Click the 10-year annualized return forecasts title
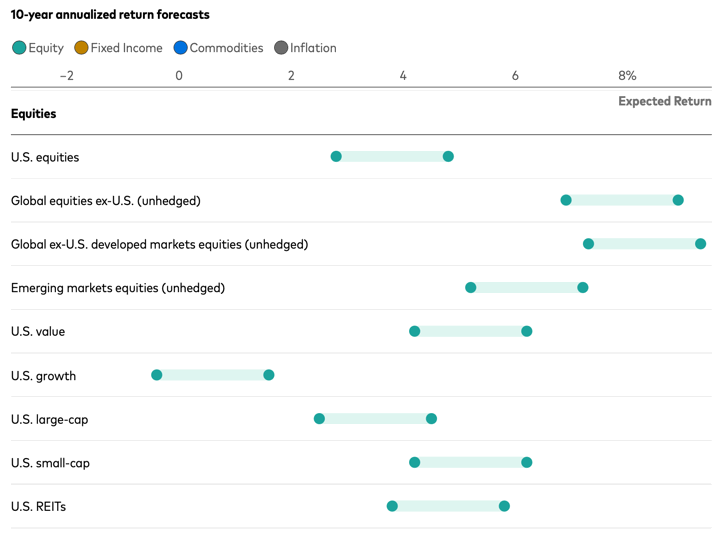The height and width of the screenshot is (538, 720). [110, 15]
